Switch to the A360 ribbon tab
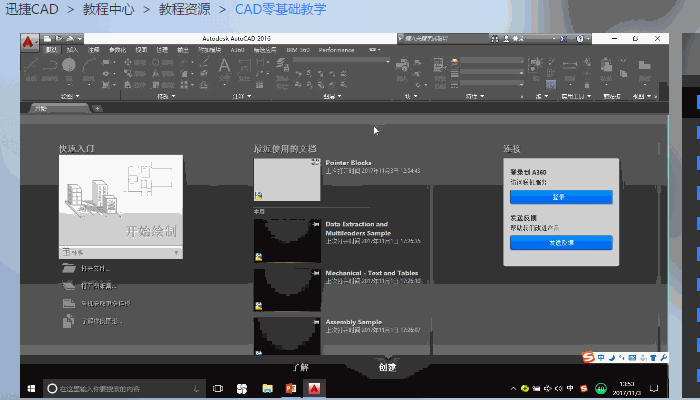This screenshot has height=400, width=700. click(237, 50)
